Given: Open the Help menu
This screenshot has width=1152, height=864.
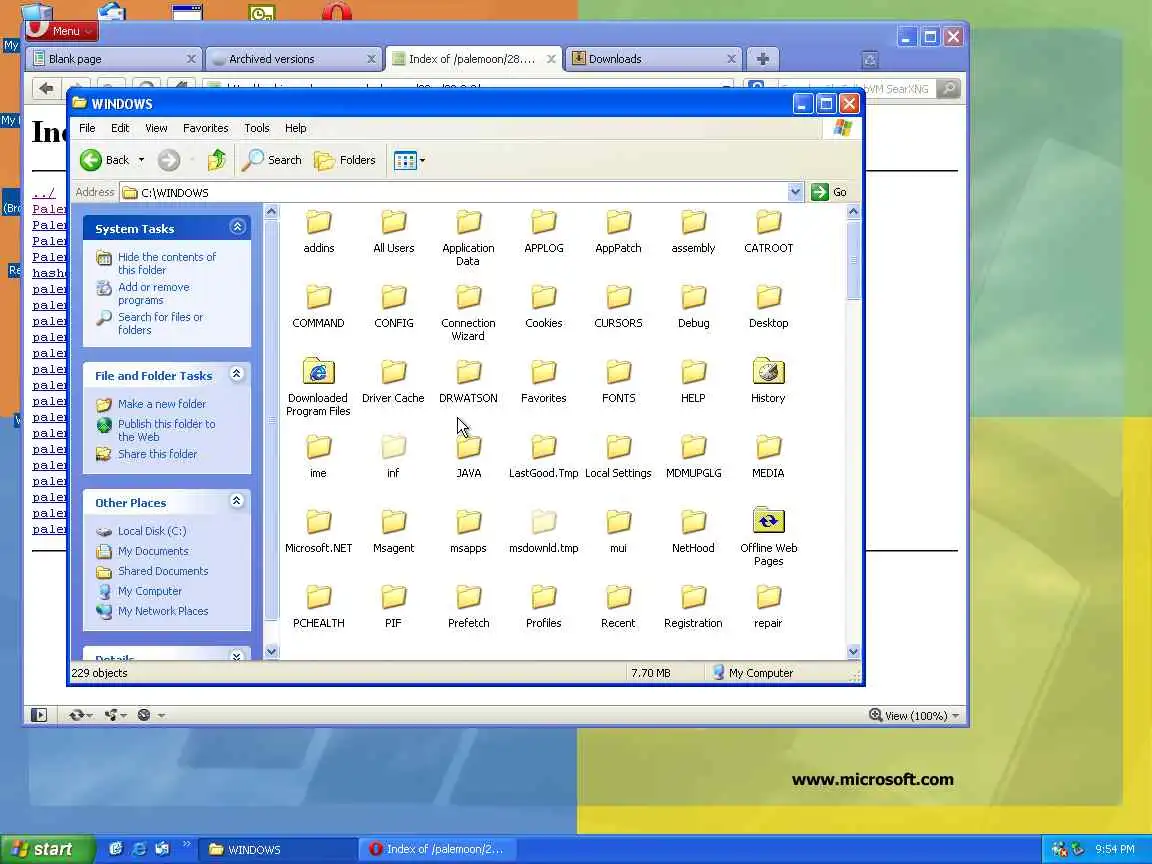Looking at the screenshot, I should (x=295, y=128).
